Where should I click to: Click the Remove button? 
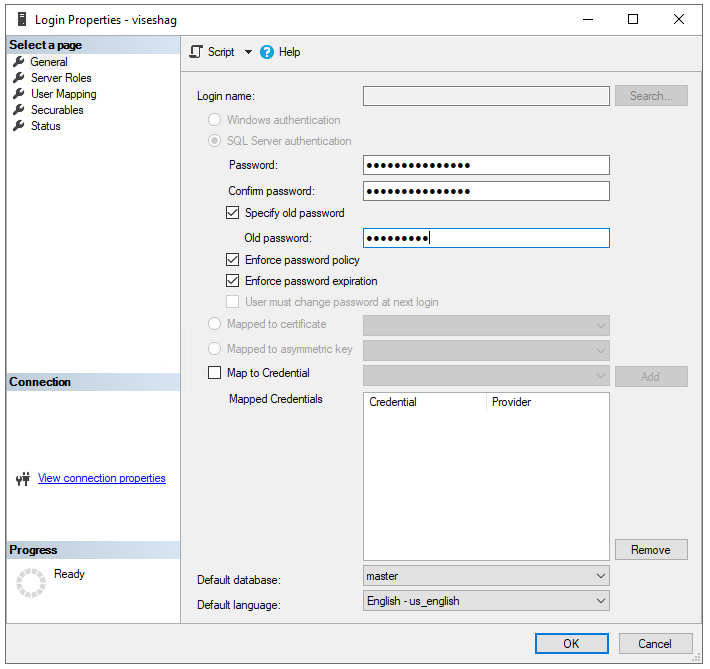tap(651, 549)
